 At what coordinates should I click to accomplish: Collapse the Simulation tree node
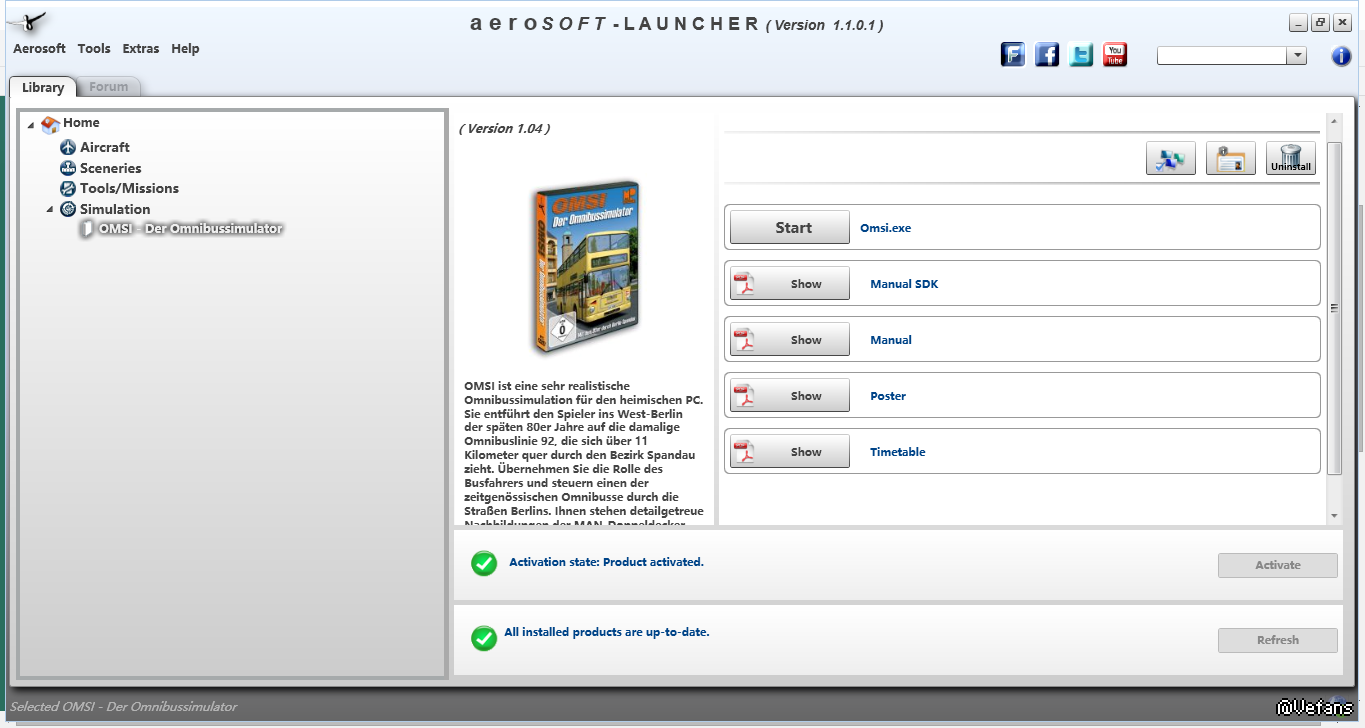click(x=49, y=210)
